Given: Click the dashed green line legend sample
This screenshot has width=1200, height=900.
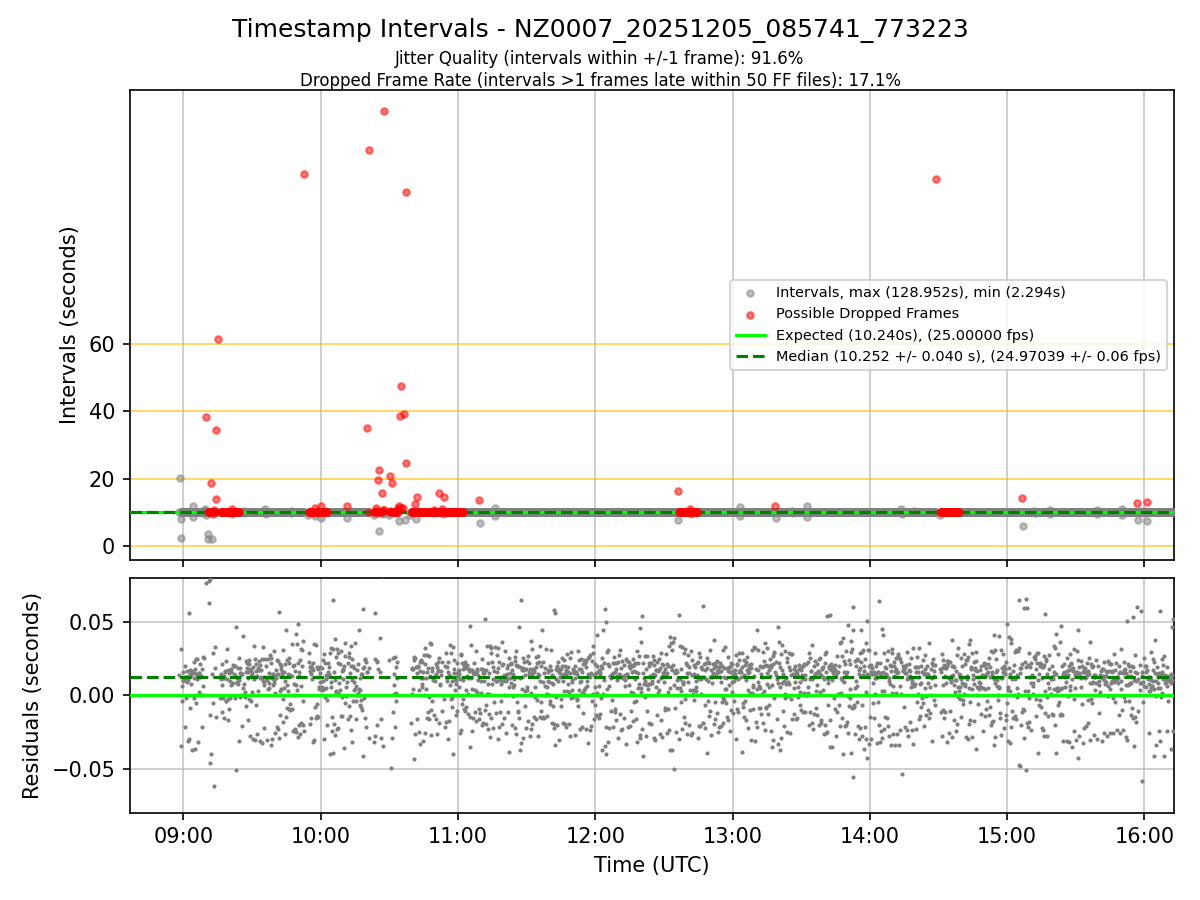Looking at the screenshot, I should [x=750, y=356].
